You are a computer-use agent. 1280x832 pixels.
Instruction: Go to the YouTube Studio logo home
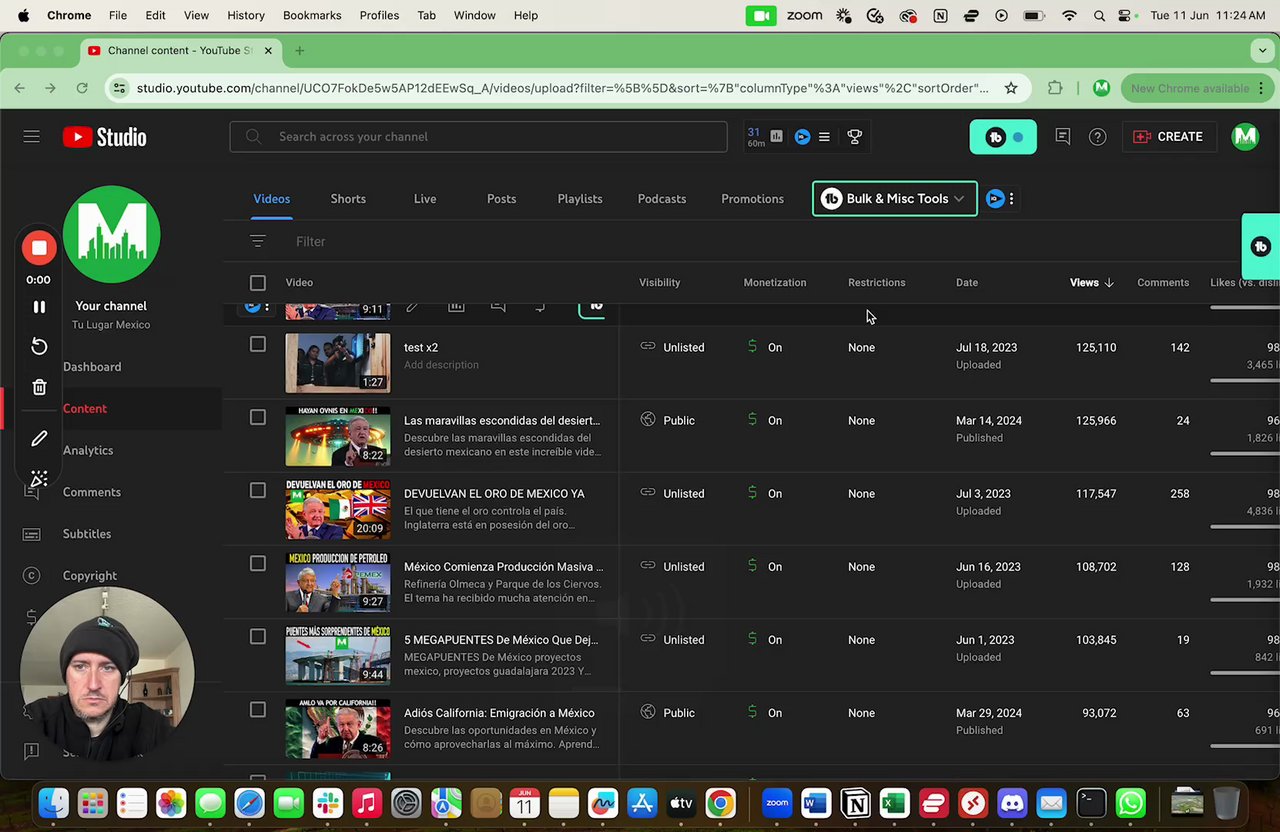click(x=104, y=137)
